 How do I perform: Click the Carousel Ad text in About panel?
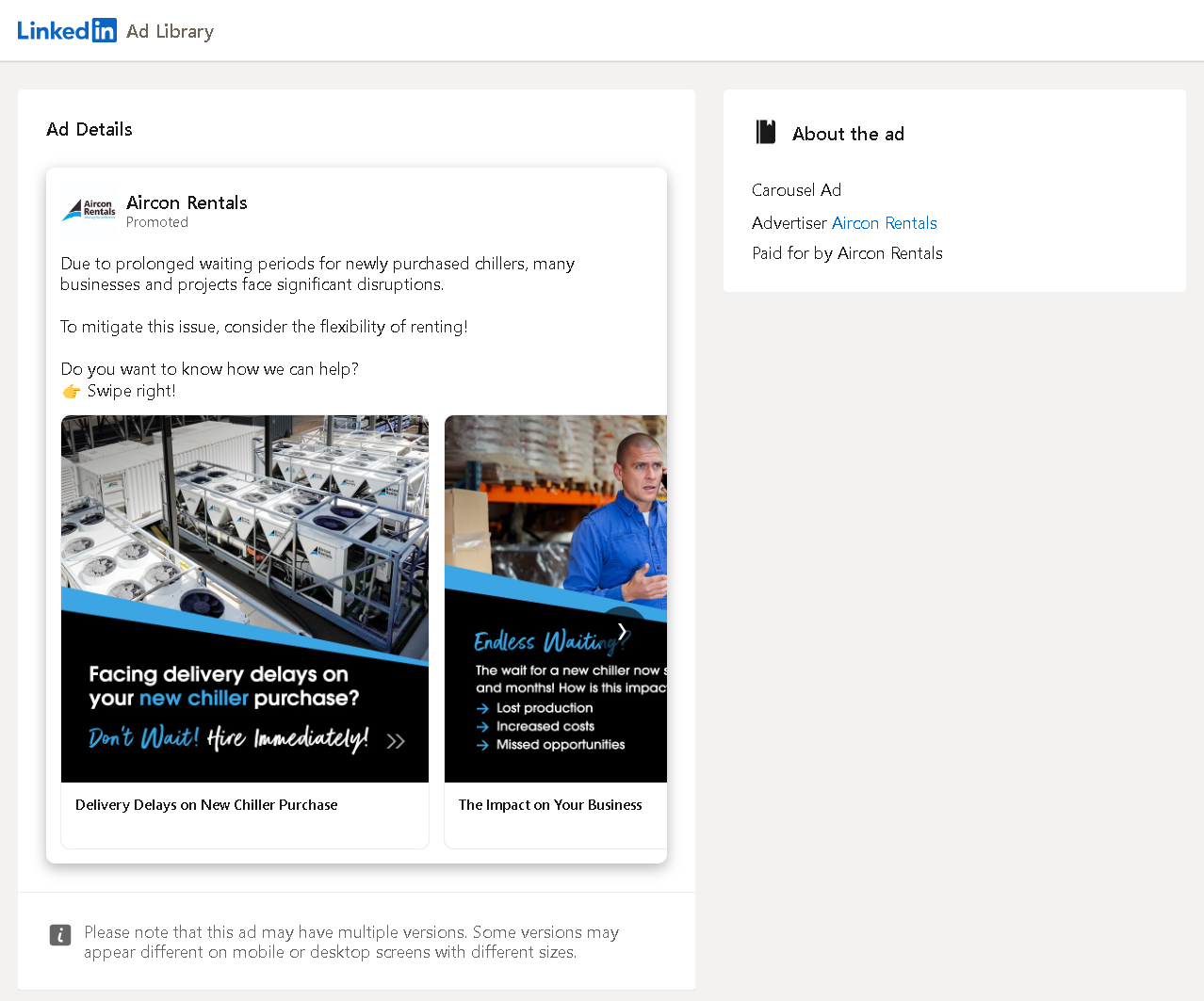(796, 190)
